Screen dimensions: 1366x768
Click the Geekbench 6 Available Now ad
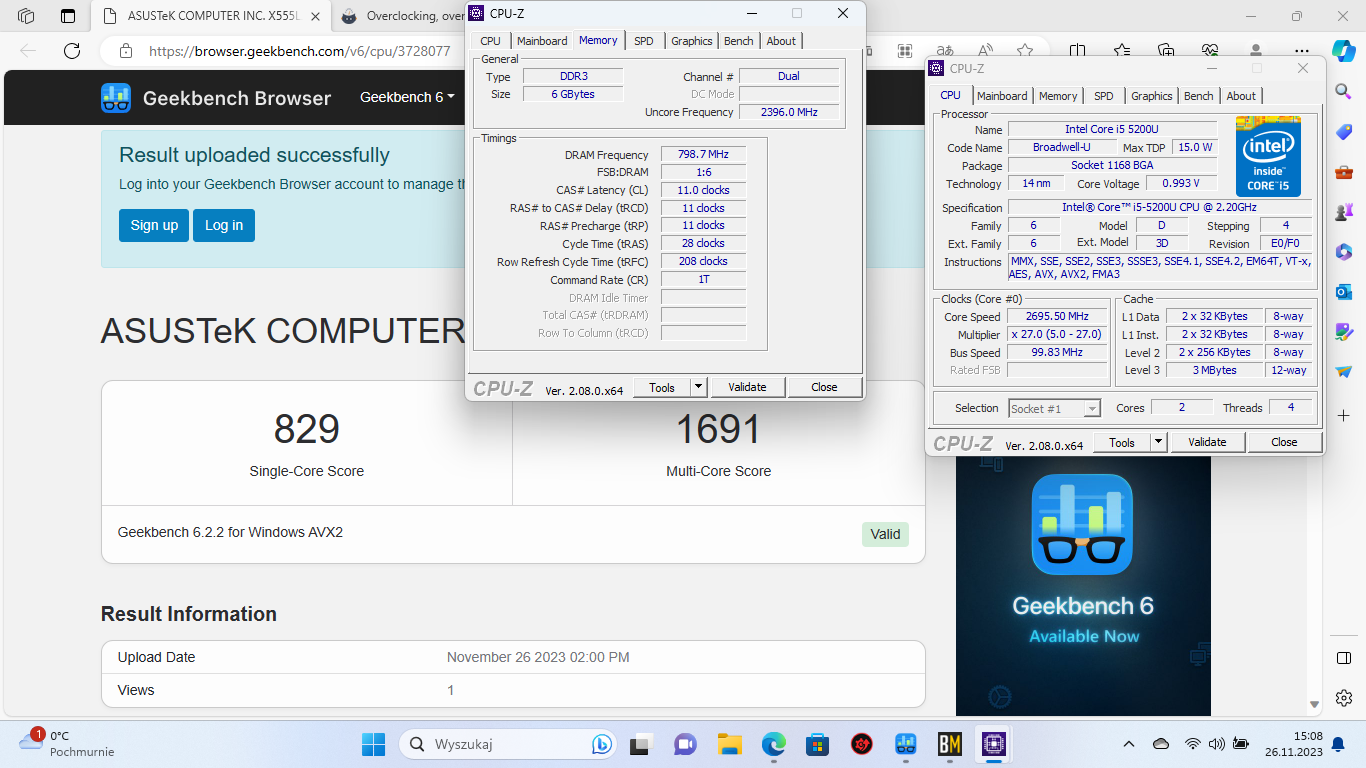pyautogui.click(x=1083, y=585)
